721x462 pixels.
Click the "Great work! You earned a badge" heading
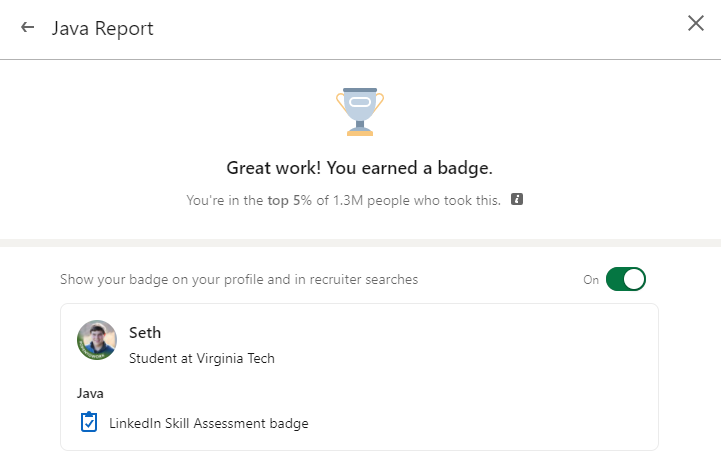[360, 167]
